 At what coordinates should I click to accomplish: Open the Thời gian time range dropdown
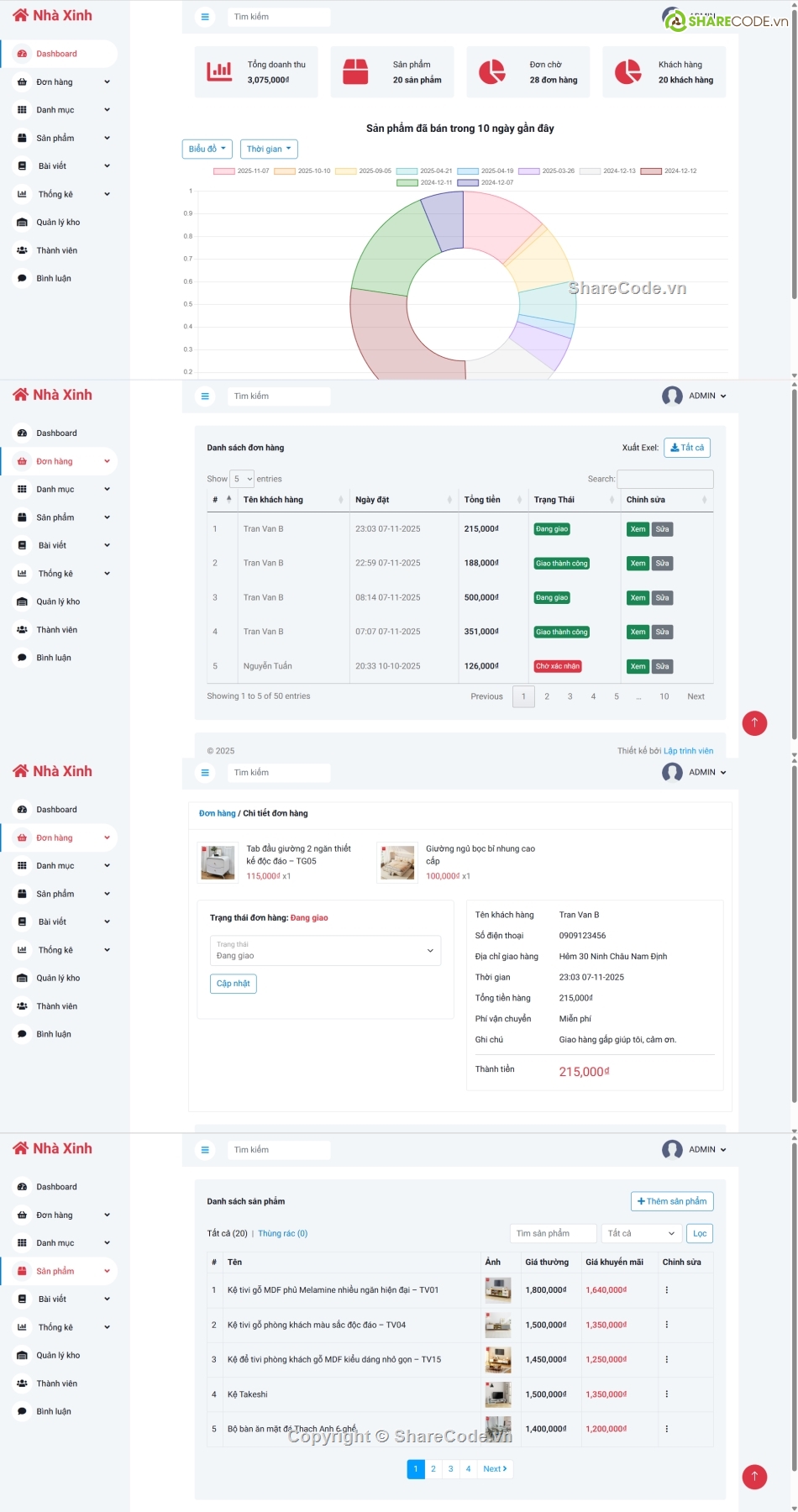269,149
